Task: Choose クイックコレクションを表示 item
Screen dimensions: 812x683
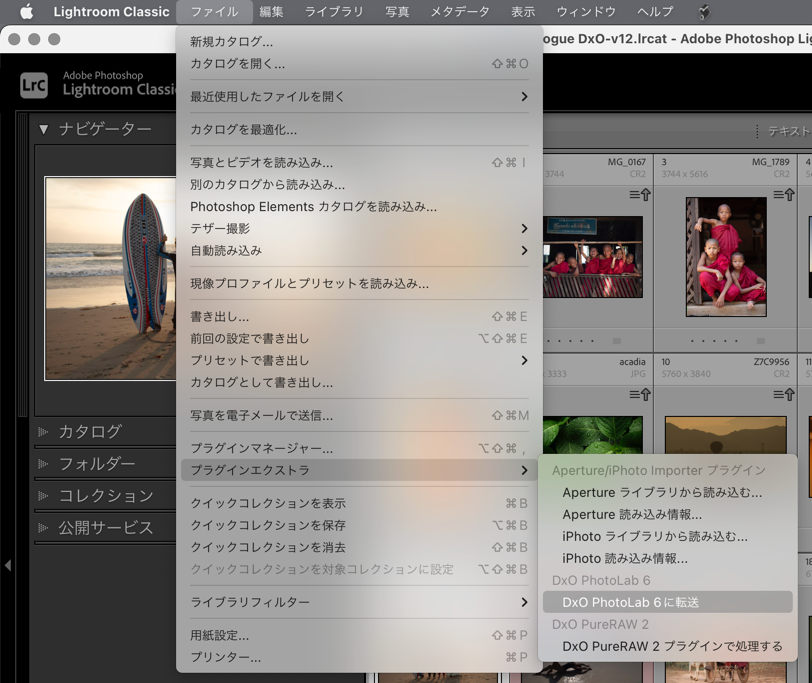Action: (359, 503)
